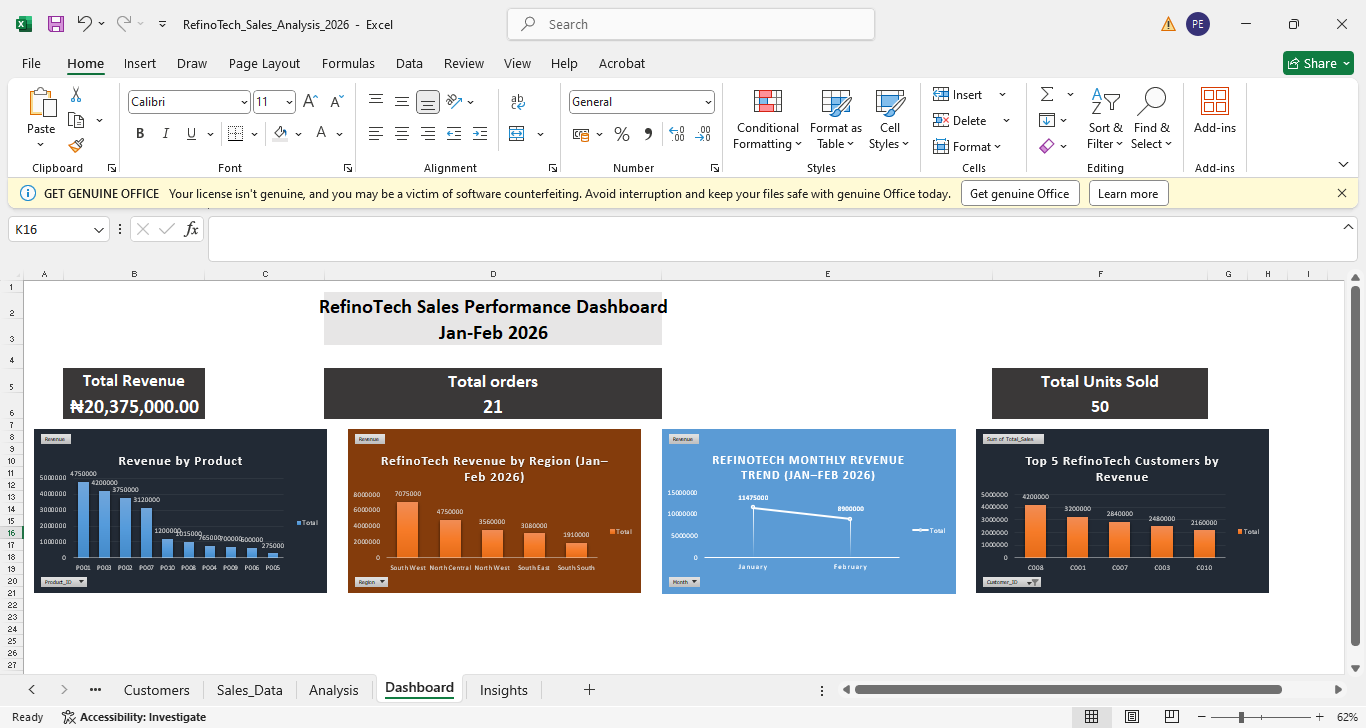The width and height of the screenshot is (1366, 728).
Task: Apply fill color with the paint bucket
Action: [280, 133]
